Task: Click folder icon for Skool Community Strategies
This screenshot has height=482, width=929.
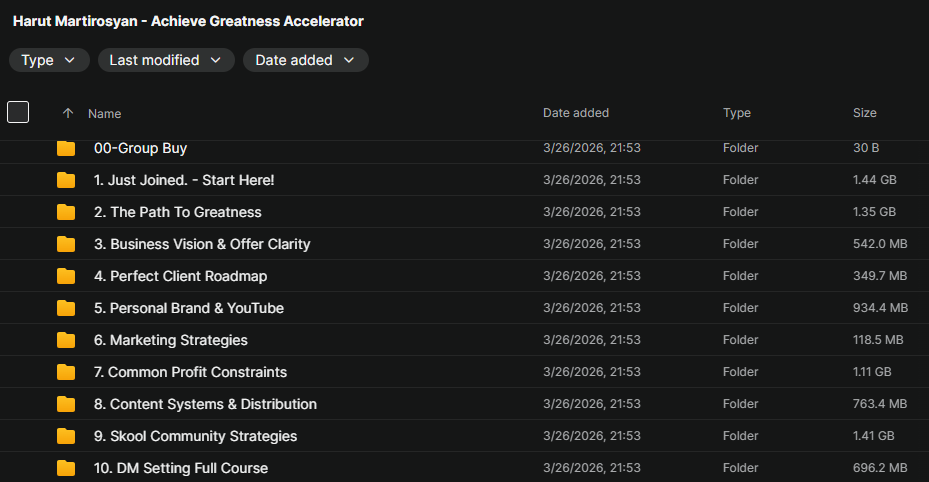Action: (x=66, y=436)
